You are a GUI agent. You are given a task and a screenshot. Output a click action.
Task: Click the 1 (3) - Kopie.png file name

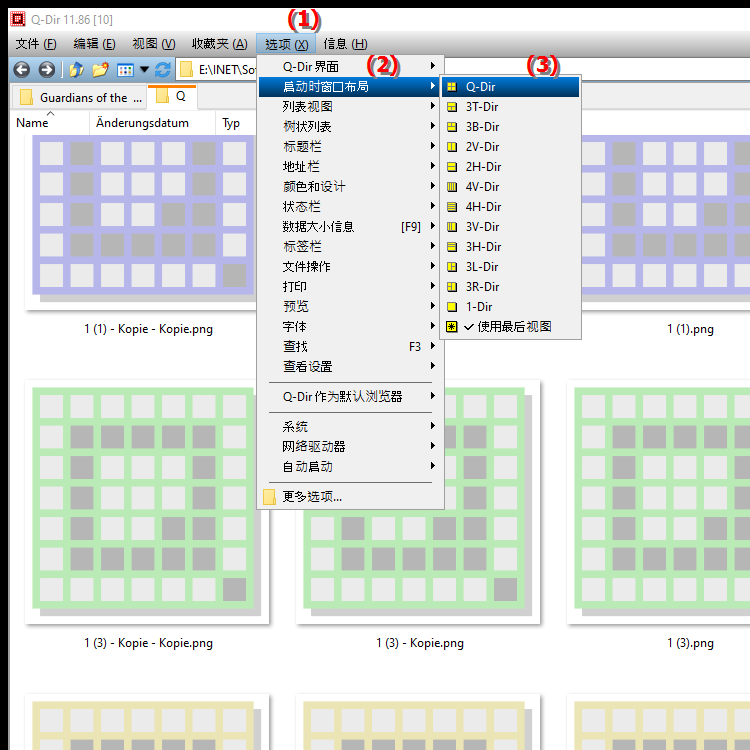tap(419, 643)
